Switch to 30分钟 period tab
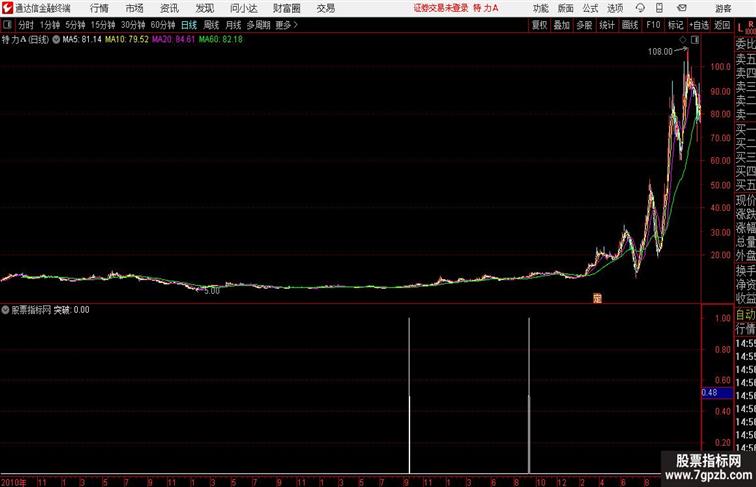756x487 pixels. 133,25
